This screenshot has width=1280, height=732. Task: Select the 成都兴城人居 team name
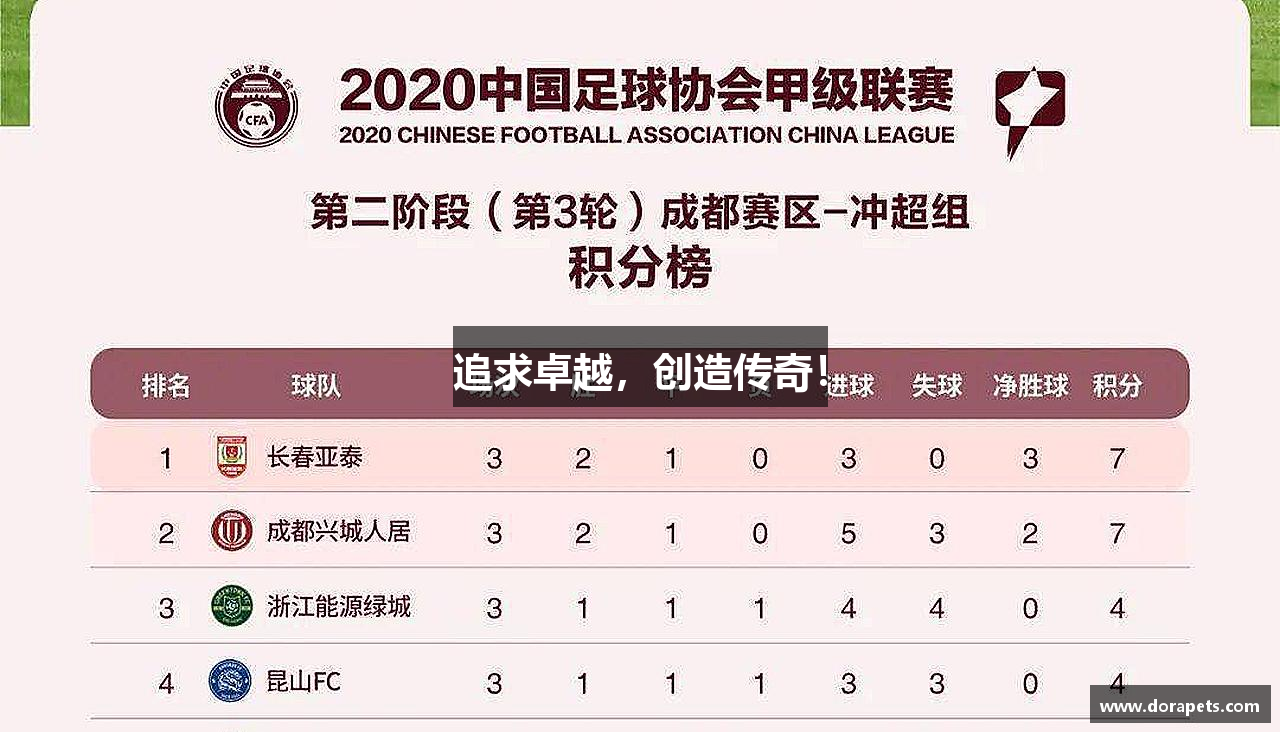click(338, 532)
